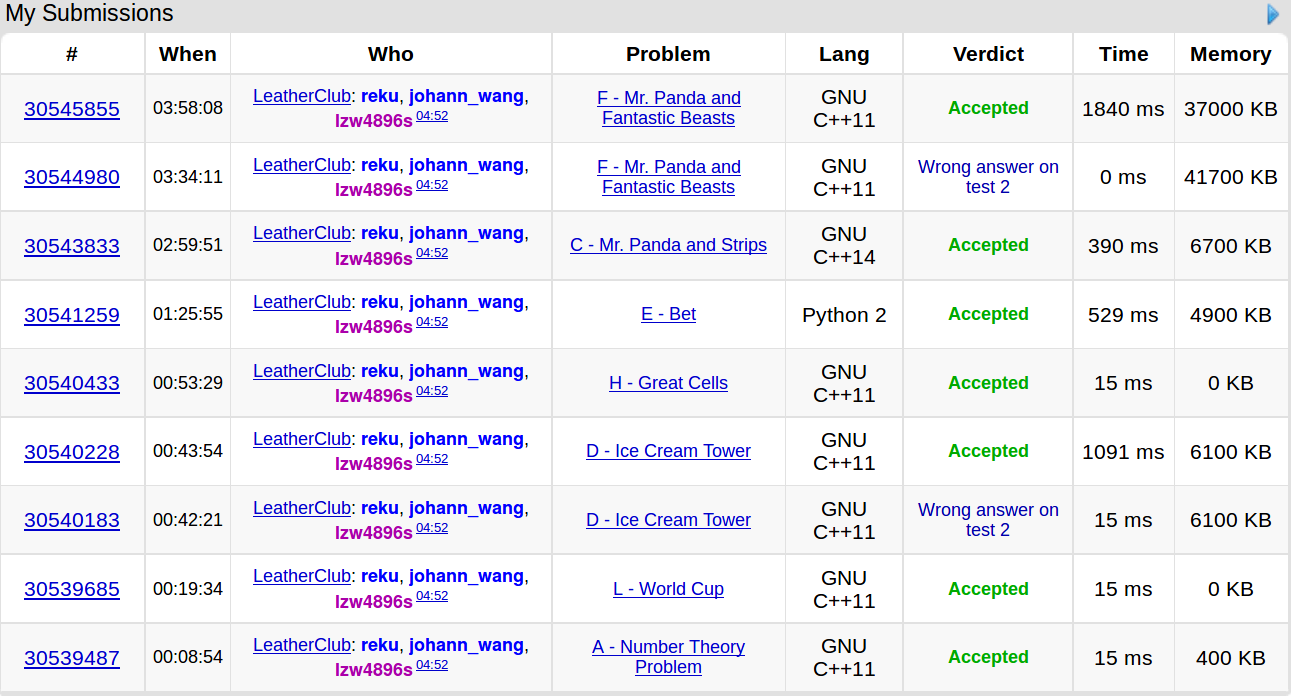Open submission 30540183
Screen dimensions: 1291x696
tap(72, 520)
